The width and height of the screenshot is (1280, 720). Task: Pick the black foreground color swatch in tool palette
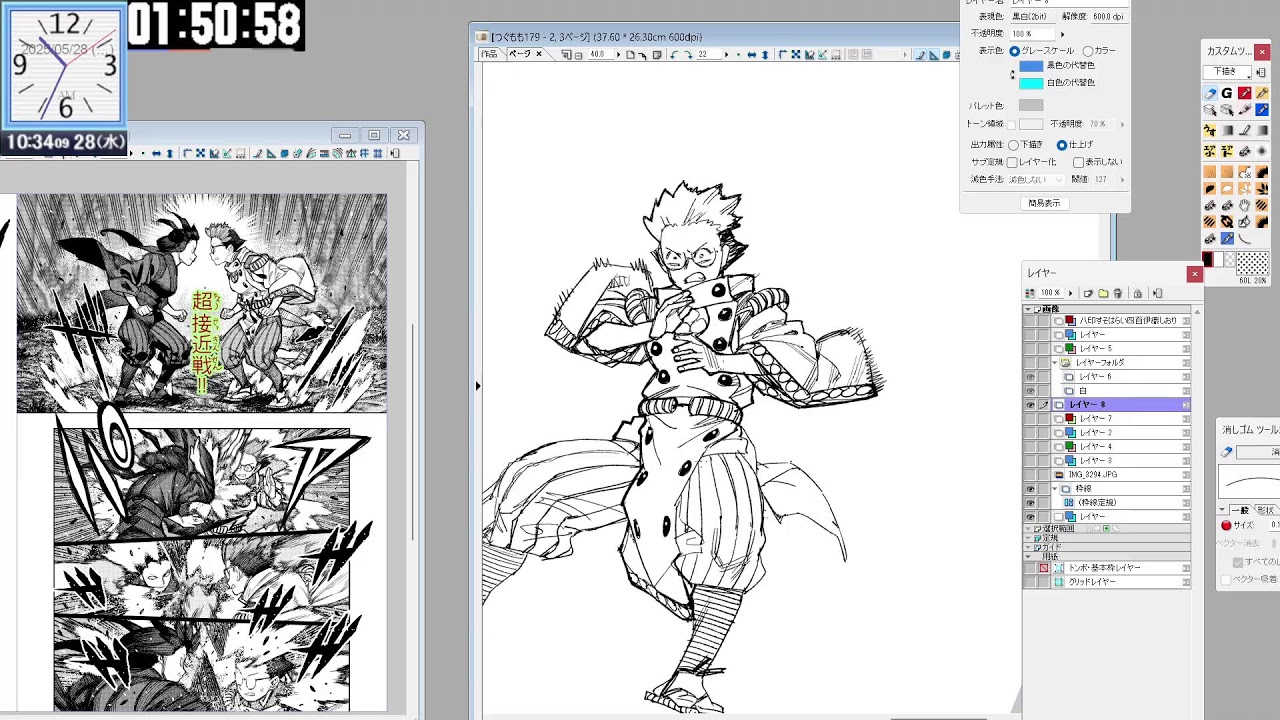[1208, 258]
